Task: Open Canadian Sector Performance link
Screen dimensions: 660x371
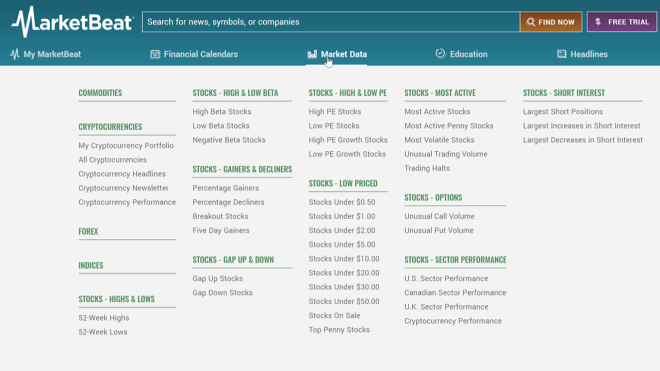Action: click(455, 293)
